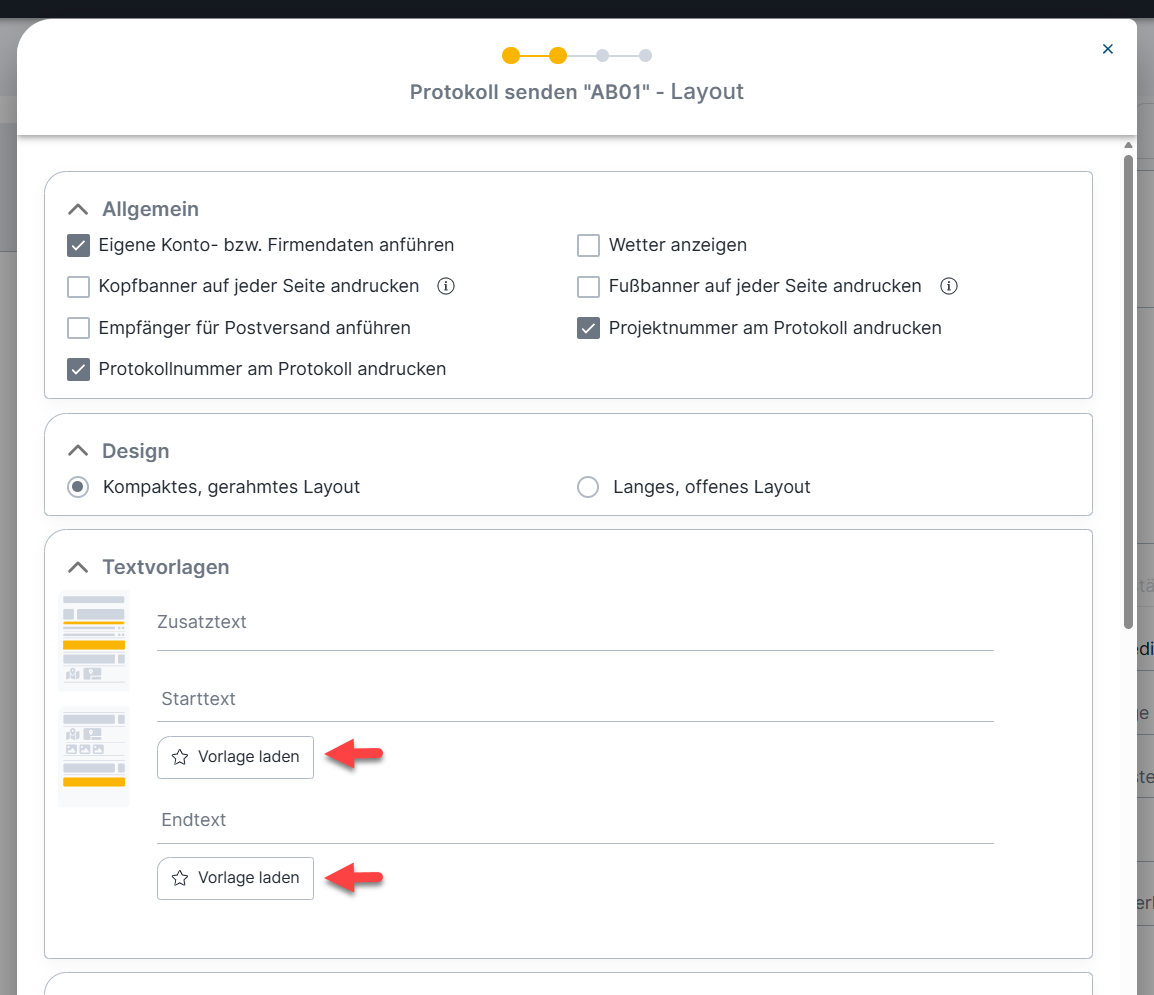The width and height of the screenshot is (1154, 995).
Task: Load template for Starttext via Vorlage laden
Action: 235,757
